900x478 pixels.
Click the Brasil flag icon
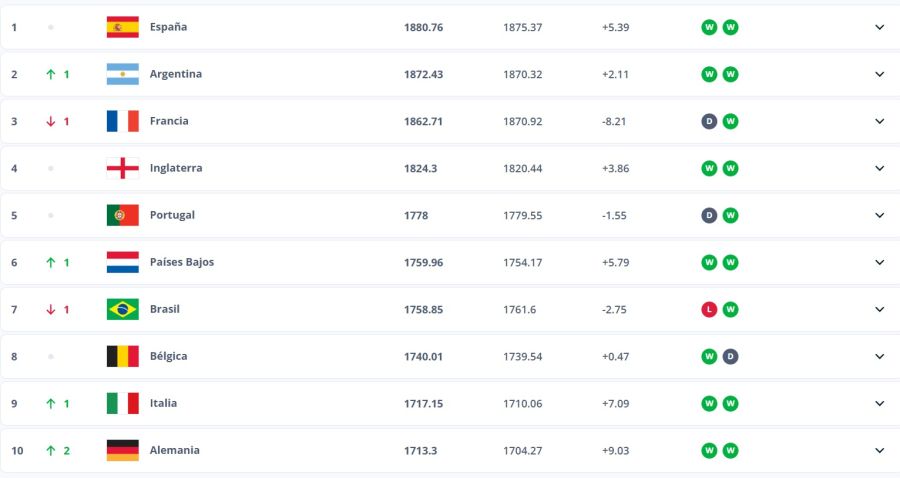pyautogui.click(x=122, y=309)
